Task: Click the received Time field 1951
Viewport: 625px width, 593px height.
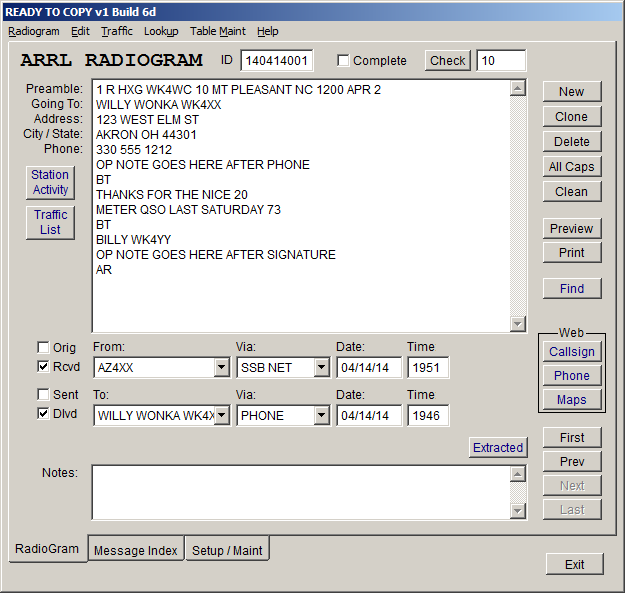Action: [x=428, y=367]
